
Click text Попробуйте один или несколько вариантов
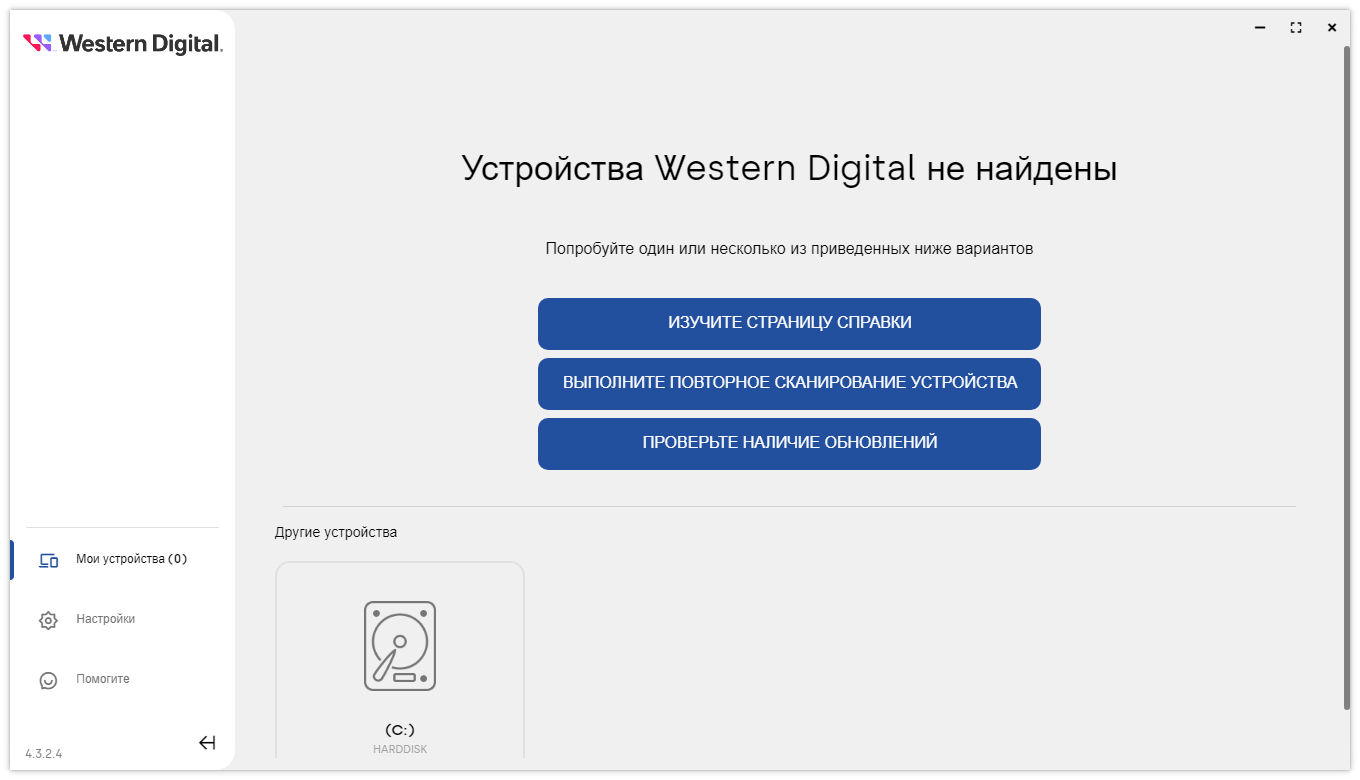click(789, 249)
